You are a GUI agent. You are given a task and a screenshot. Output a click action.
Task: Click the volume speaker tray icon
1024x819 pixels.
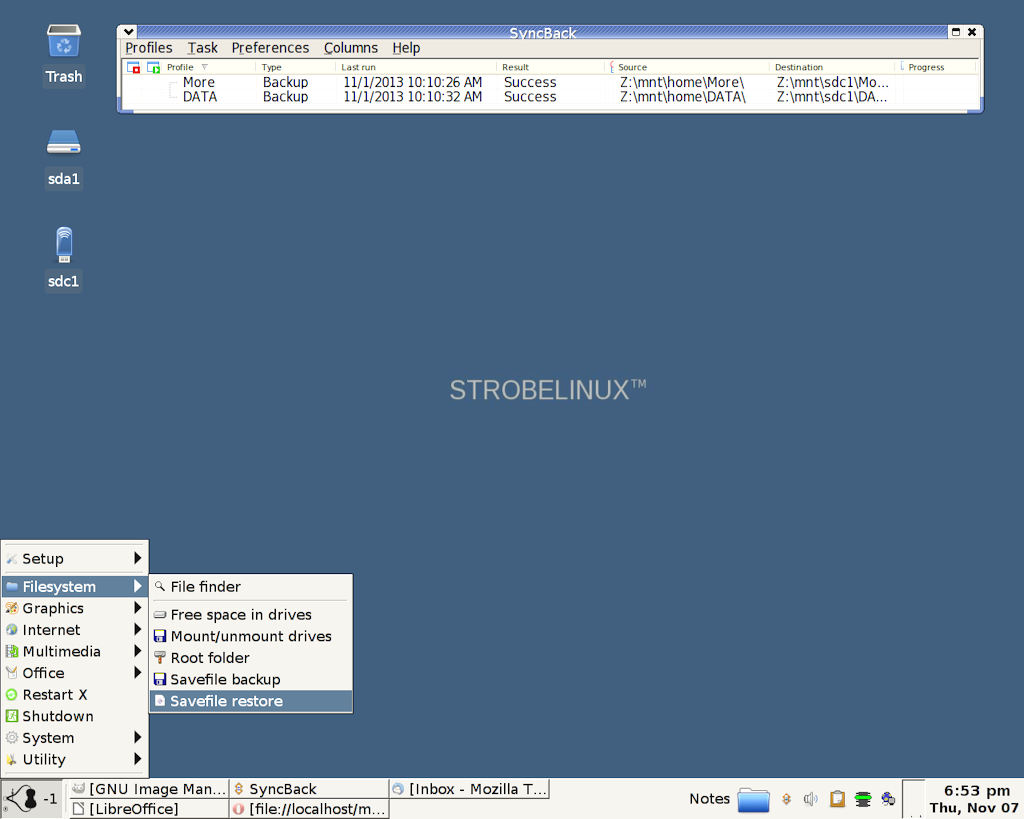coord(810,799)
